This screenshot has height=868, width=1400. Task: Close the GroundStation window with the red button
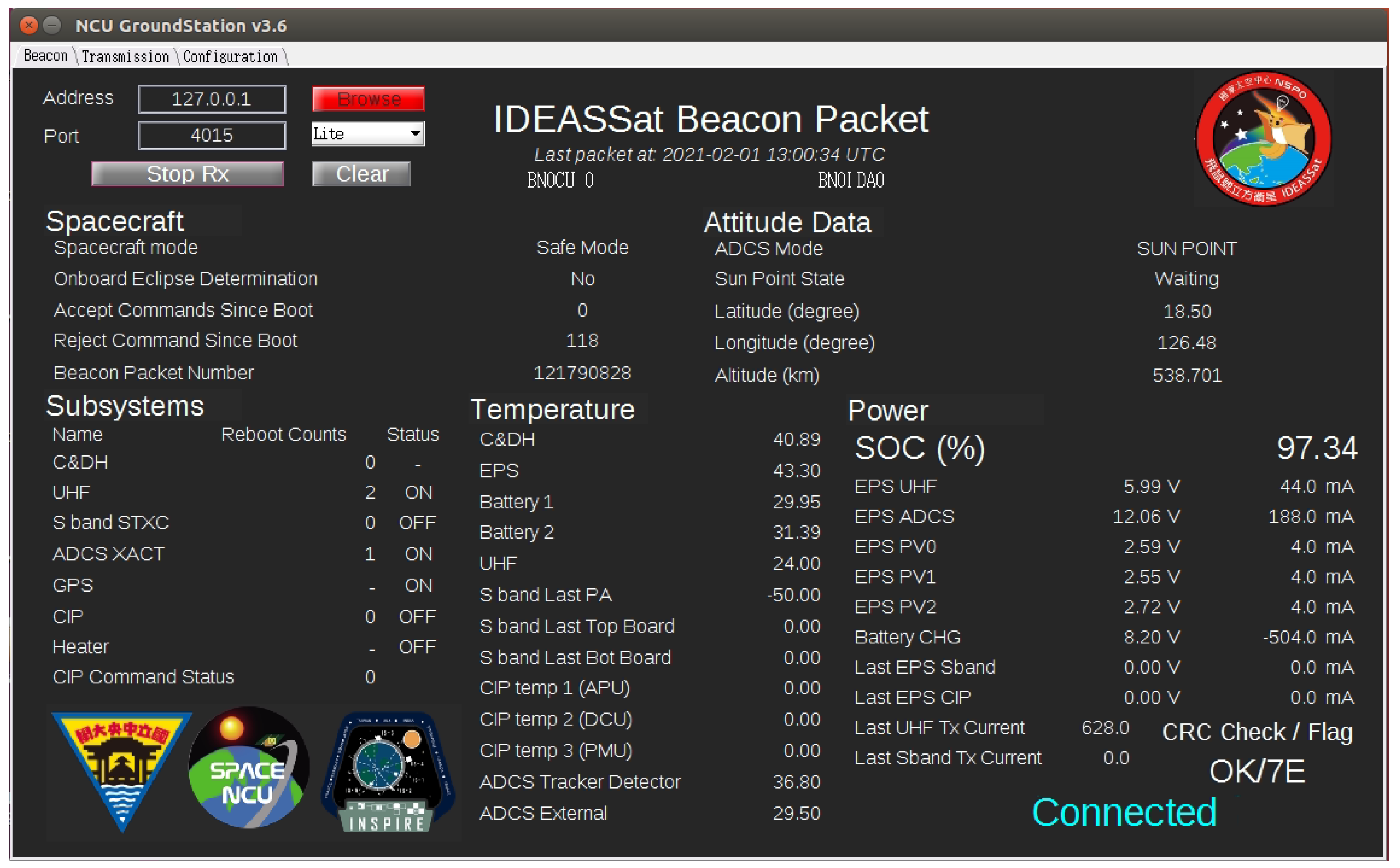click(28, 25)
